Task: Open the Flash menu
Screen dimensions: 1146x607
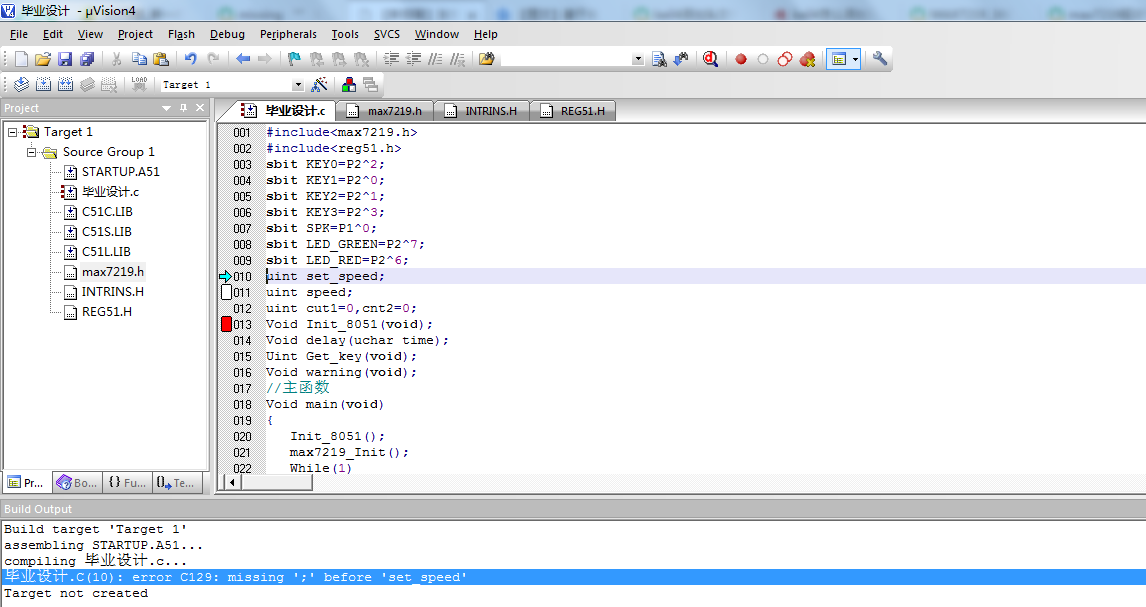Action: point(181,34)
